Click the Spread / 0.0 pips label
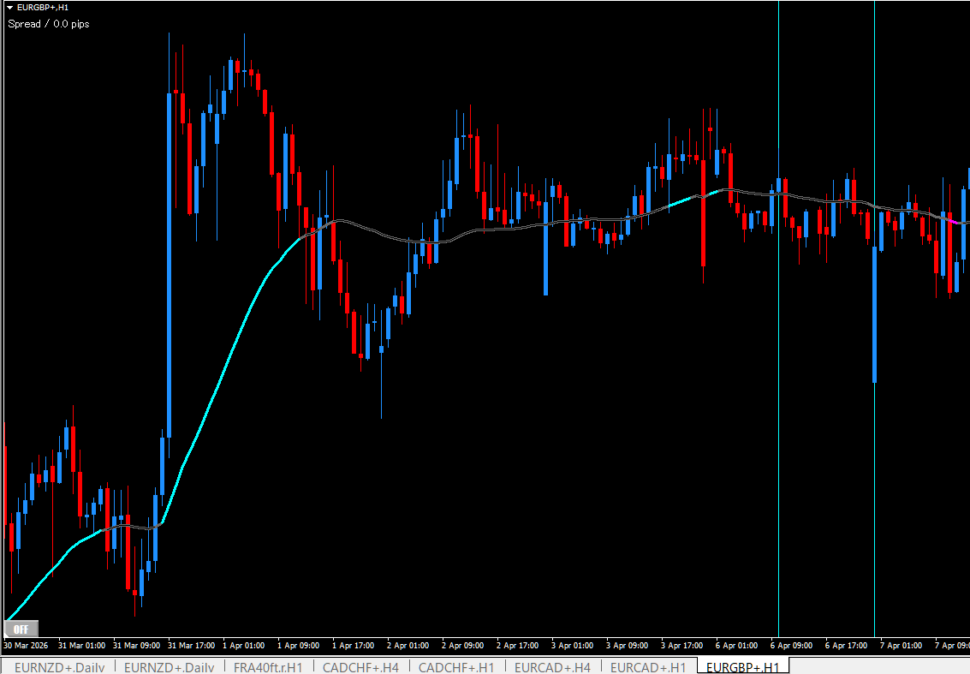Image resolution: width=970 pixels, height=674 pixels. [x=48, y=24]
